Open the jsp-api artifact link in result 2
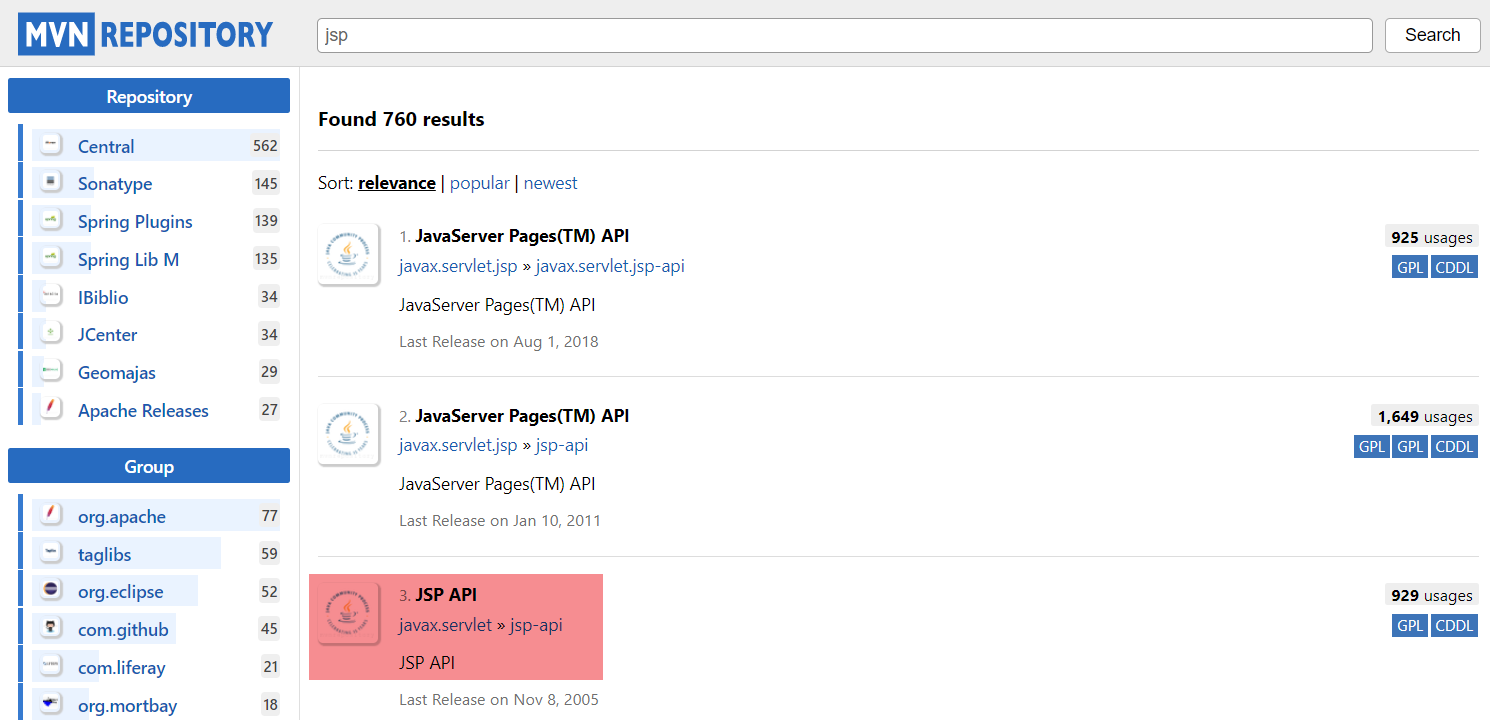The image size is (1490, 720). click(x=562, y=445)
